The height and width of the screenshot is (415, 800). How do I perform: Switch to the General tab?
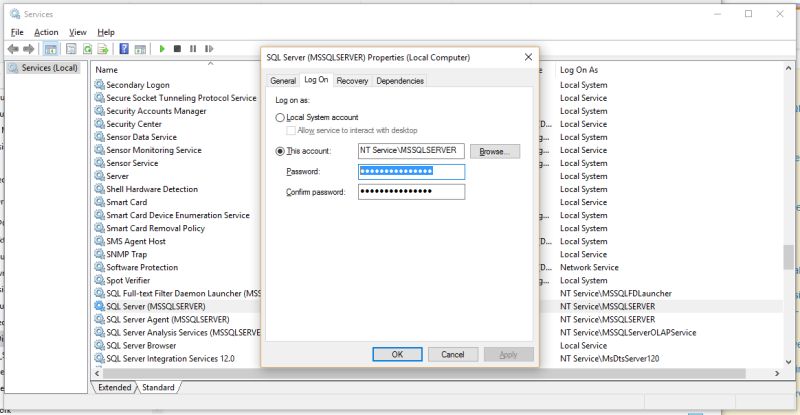[x=283, y=81]
